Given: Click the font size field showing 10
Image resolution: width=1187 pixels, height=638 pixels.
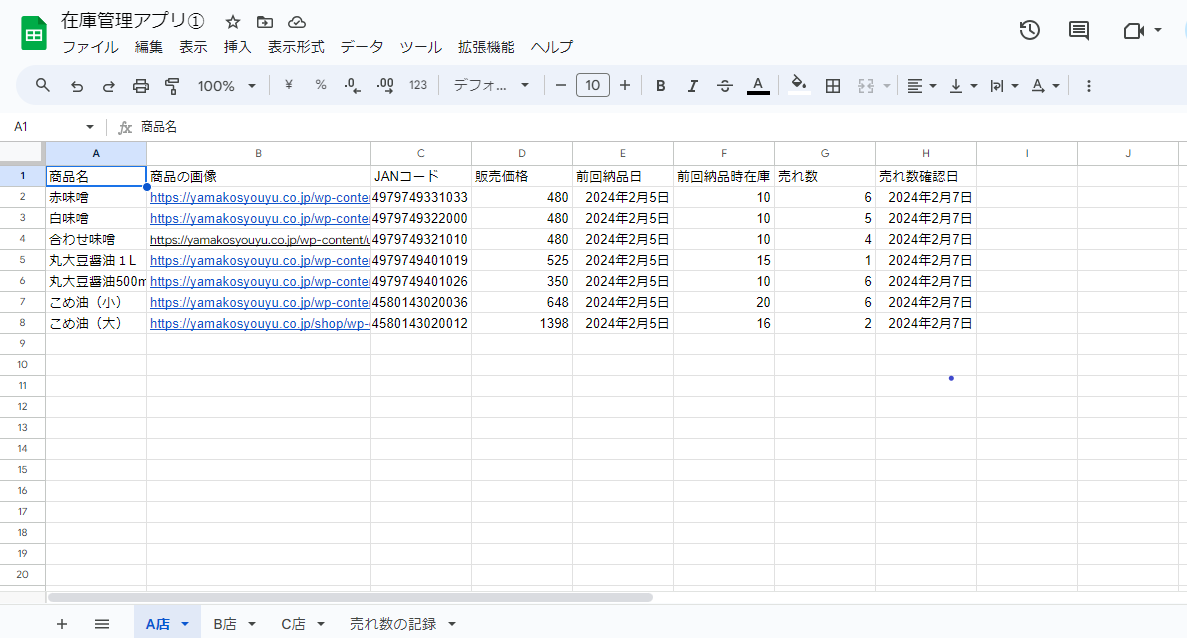Looking at the screenshot, I should tap(593, 86).
